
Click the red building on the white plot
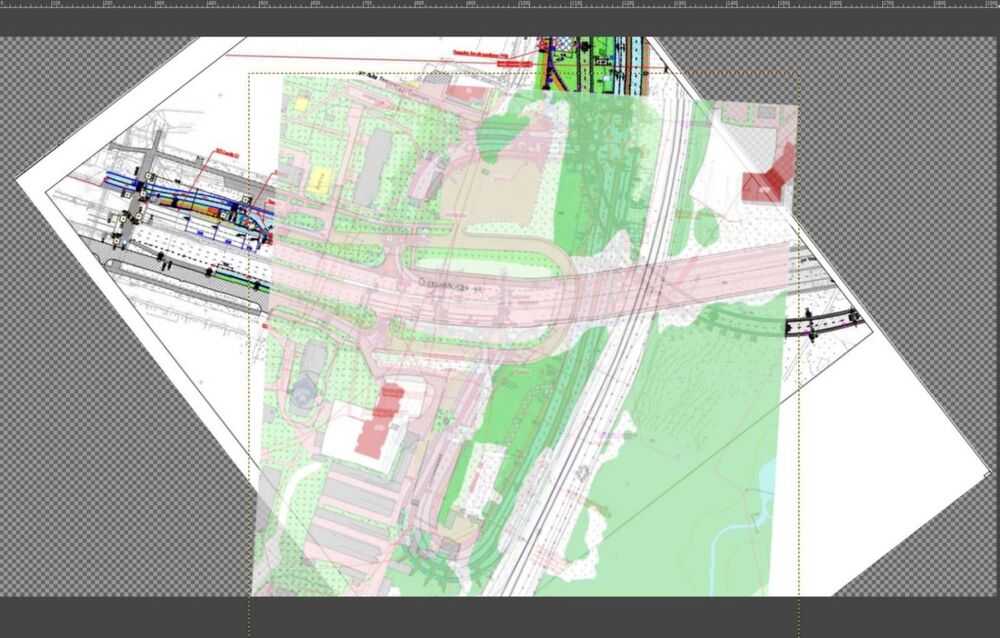click(x=379, y=420)
